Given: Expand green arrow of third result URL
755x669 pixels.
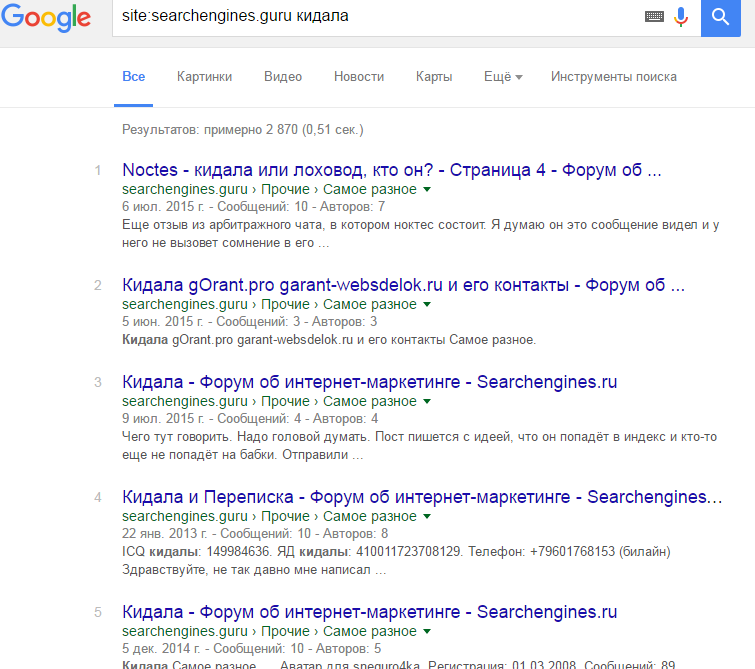Looking at the screenshot, I should click(427, 402).
